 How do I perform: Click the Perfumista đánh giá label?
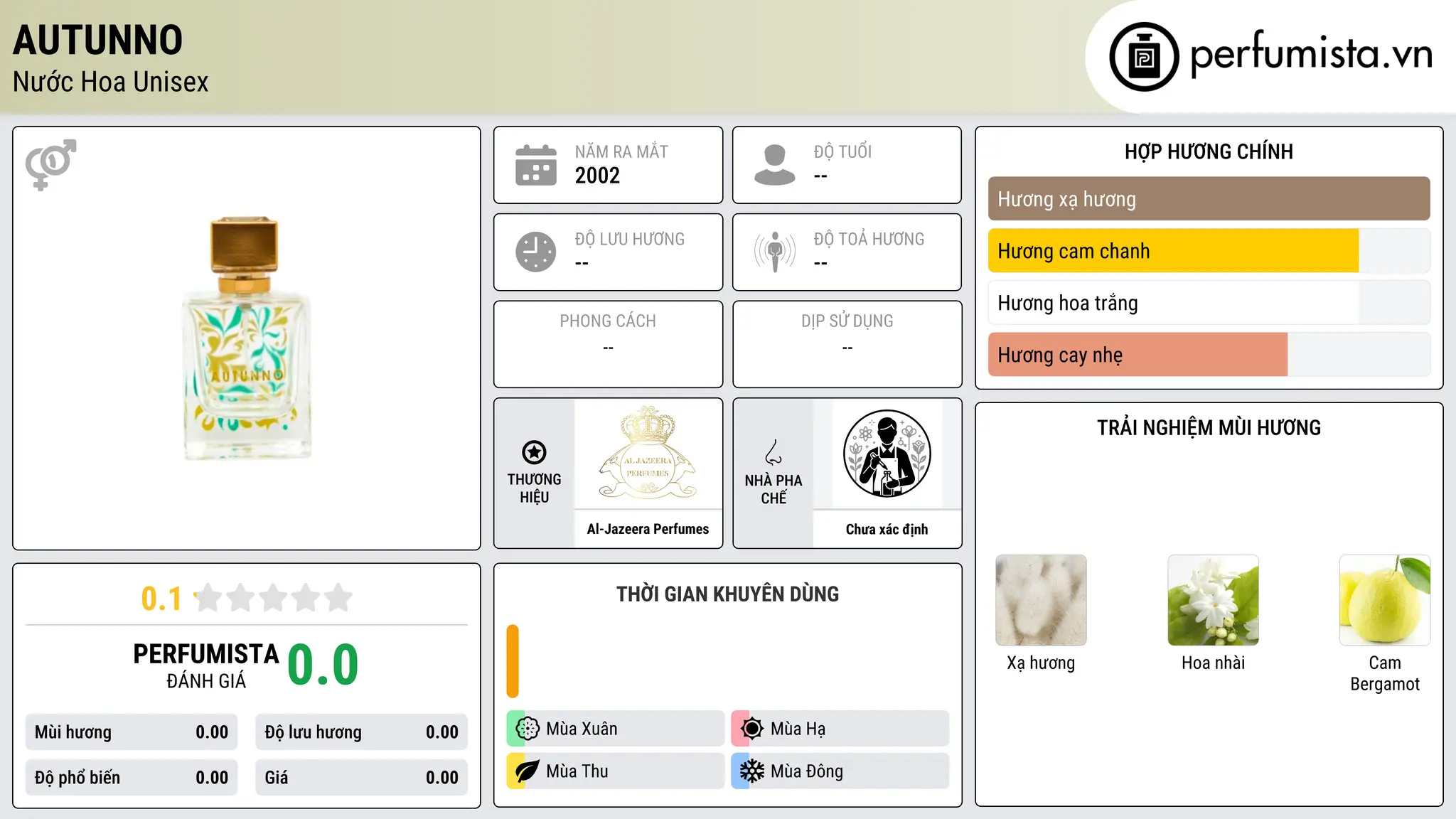tap(206, 665)
